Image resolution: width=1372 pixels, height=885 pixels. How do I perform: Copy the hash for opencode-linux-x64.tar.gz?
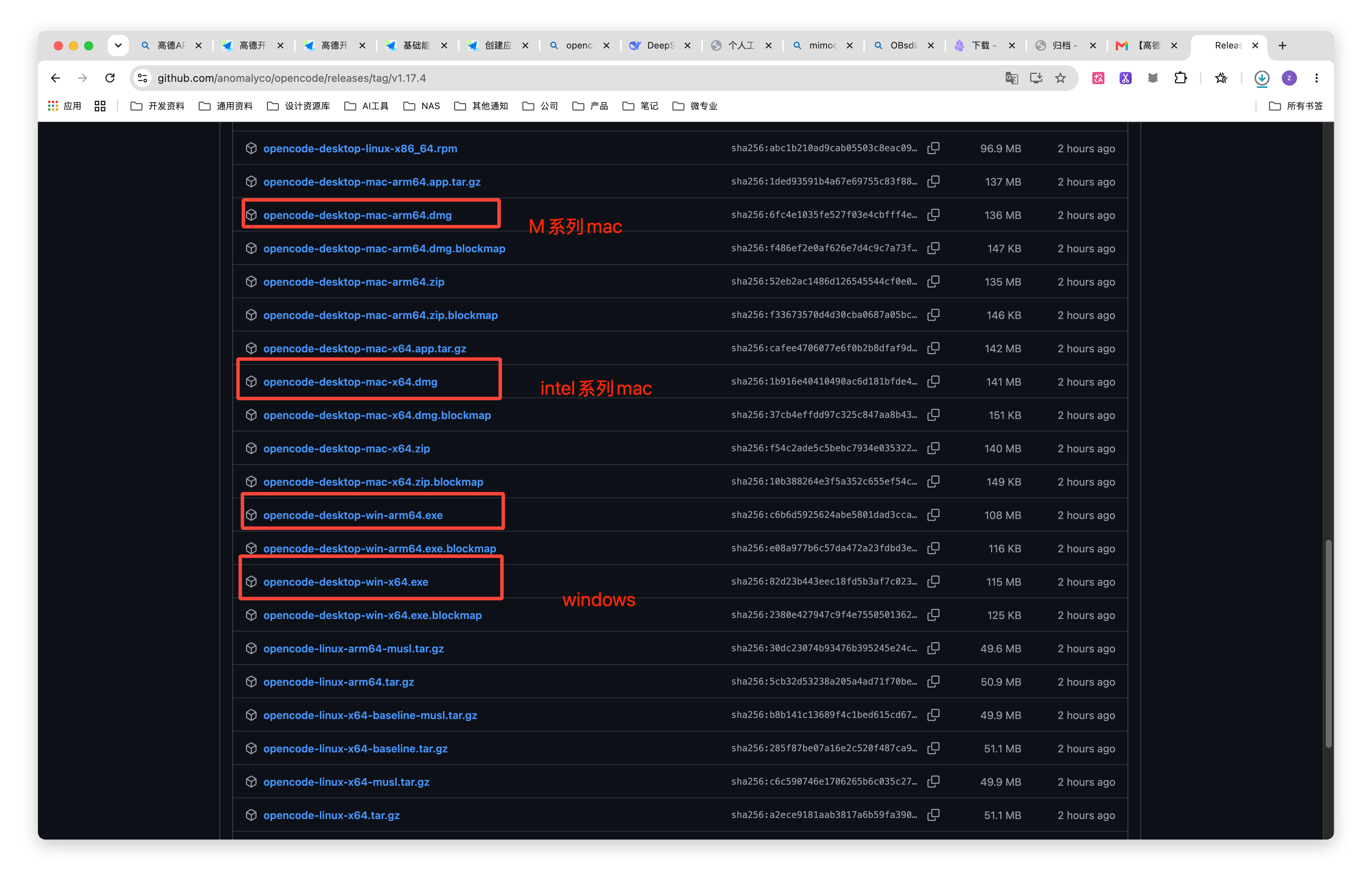933,814
